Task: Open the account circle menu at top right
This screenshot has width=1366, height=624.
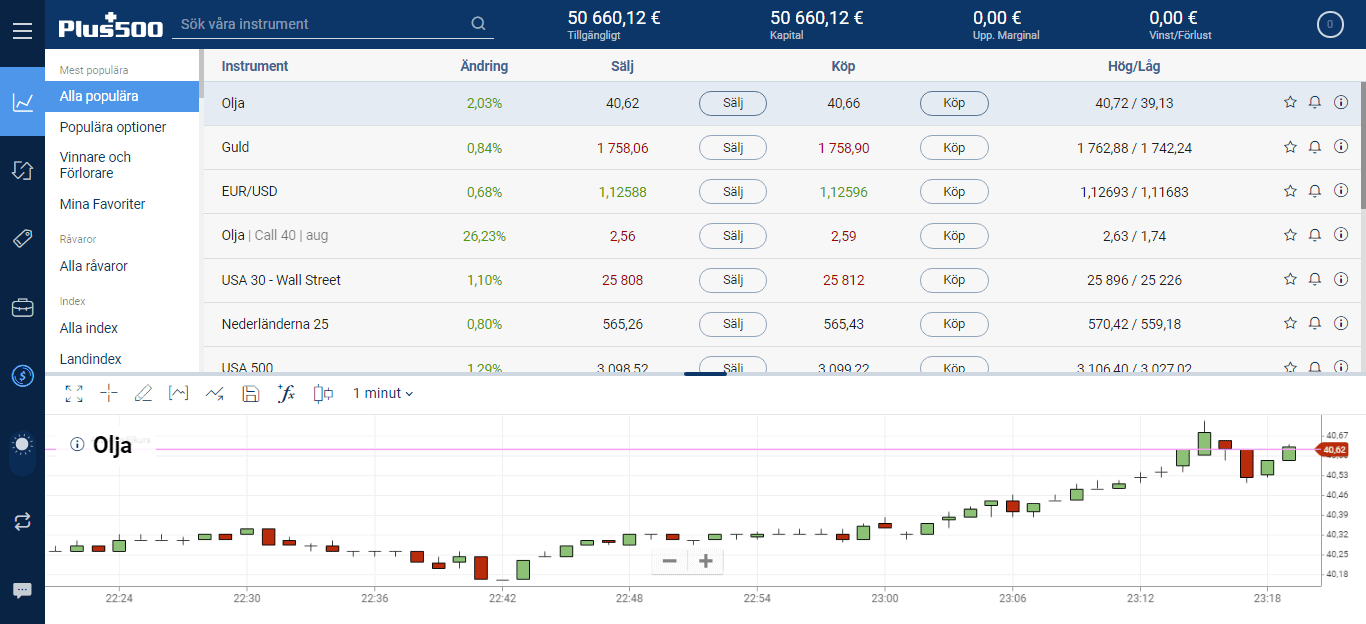Action: 1330,25
